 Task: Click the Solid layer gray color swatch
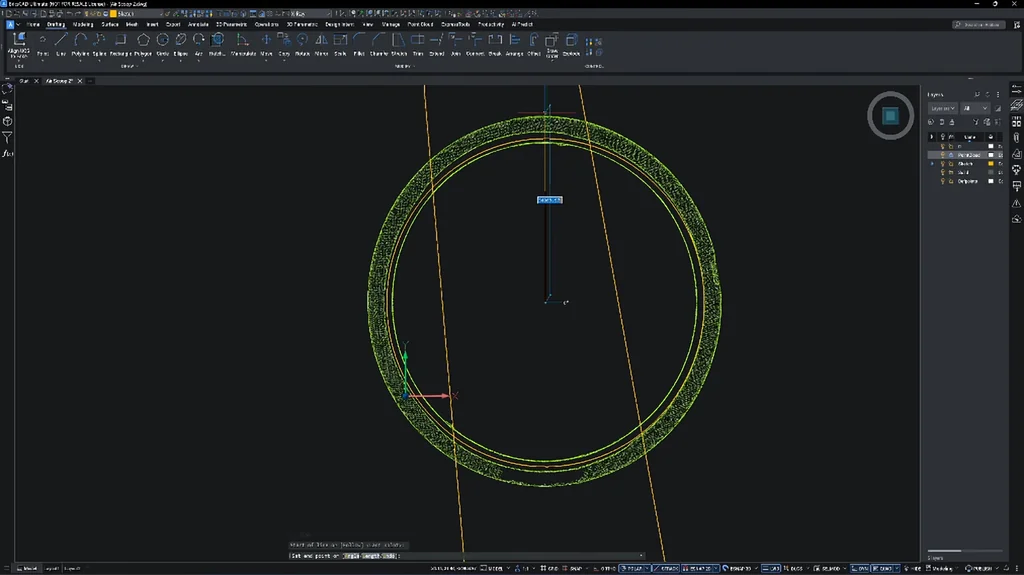tap(991, 172)
